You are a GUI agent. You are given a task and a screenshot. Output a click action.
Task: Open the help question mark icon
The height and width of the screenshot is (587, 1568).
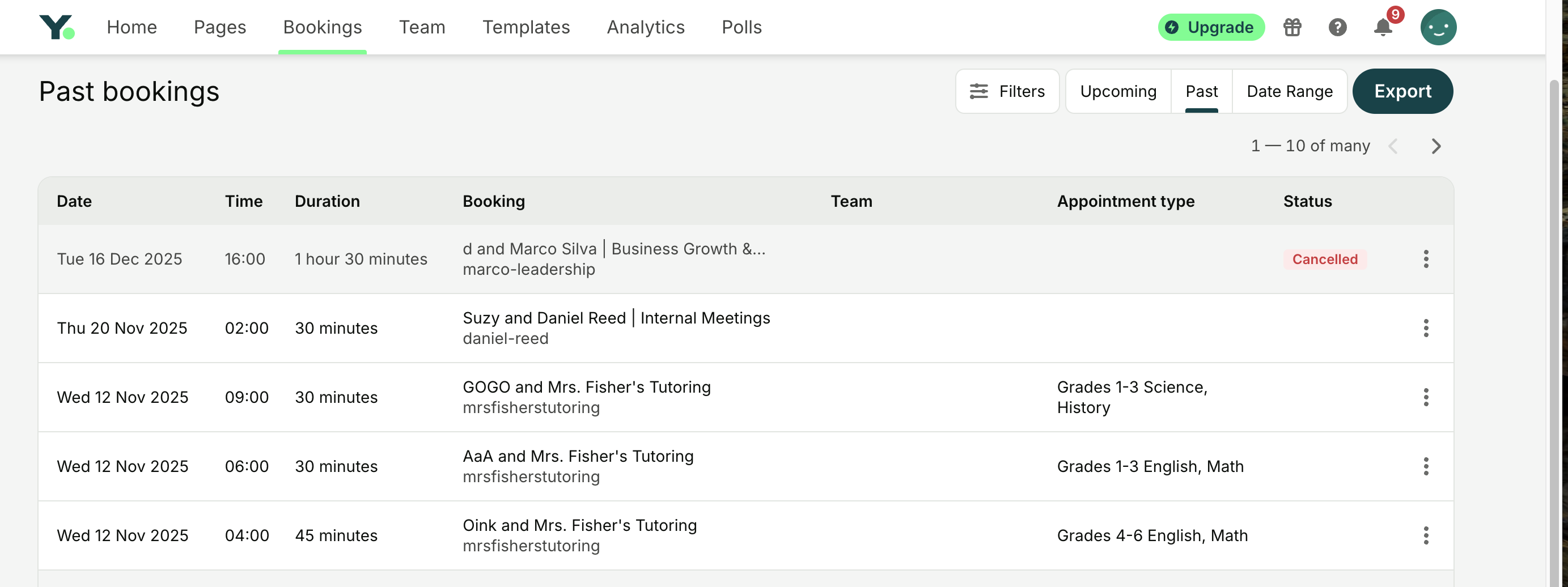pyautogui.click(x=1337, y=27)
